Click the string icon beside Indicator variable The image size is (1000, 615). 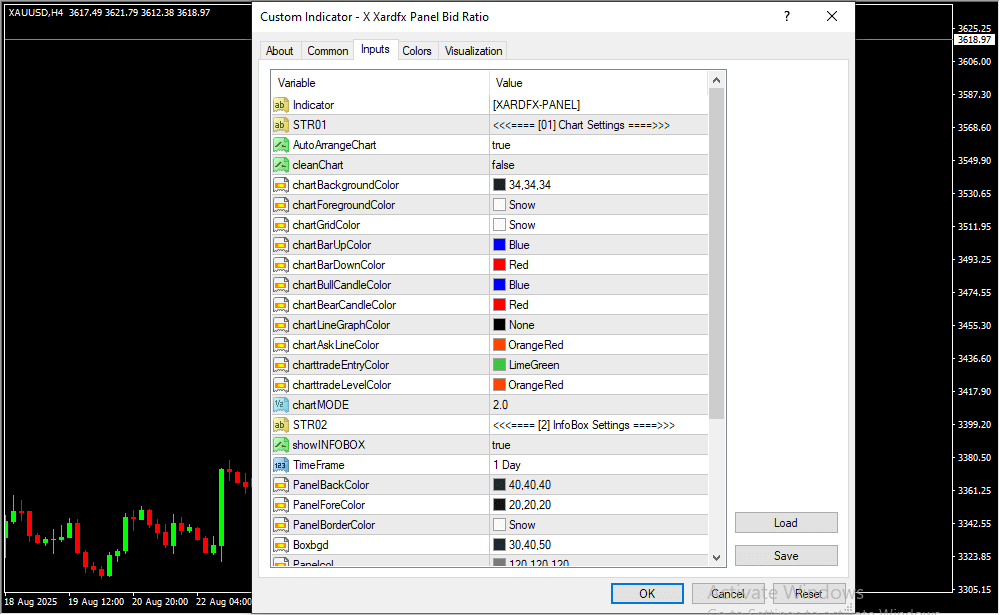[x=280, y=105]
